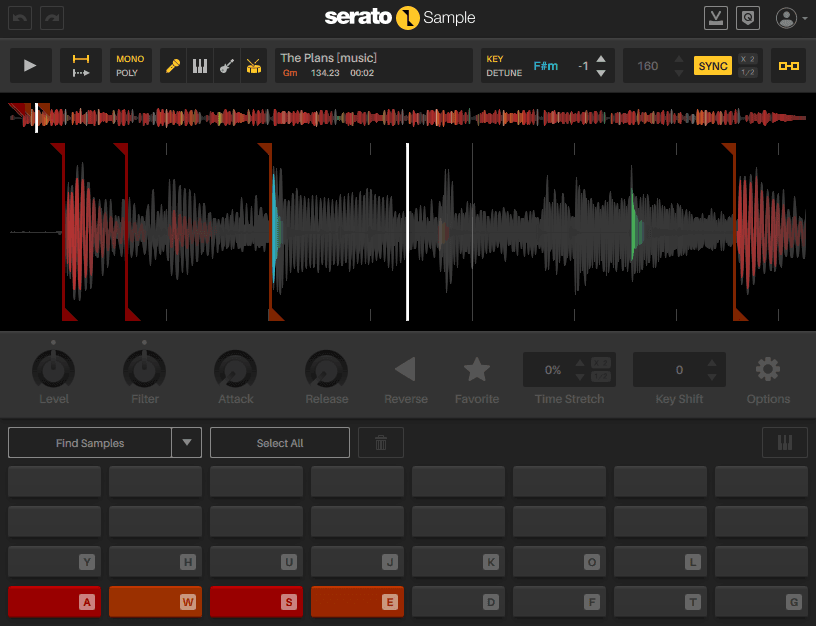This screenshot has height=626, width=816.
Task: Select MONO voice mode
Action: coord(130,59)
